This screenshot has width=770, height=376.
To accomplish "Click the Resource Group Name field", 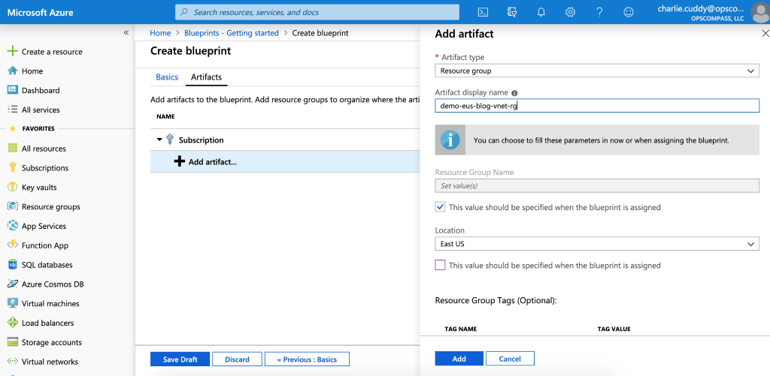I will (x=597, y=186).
